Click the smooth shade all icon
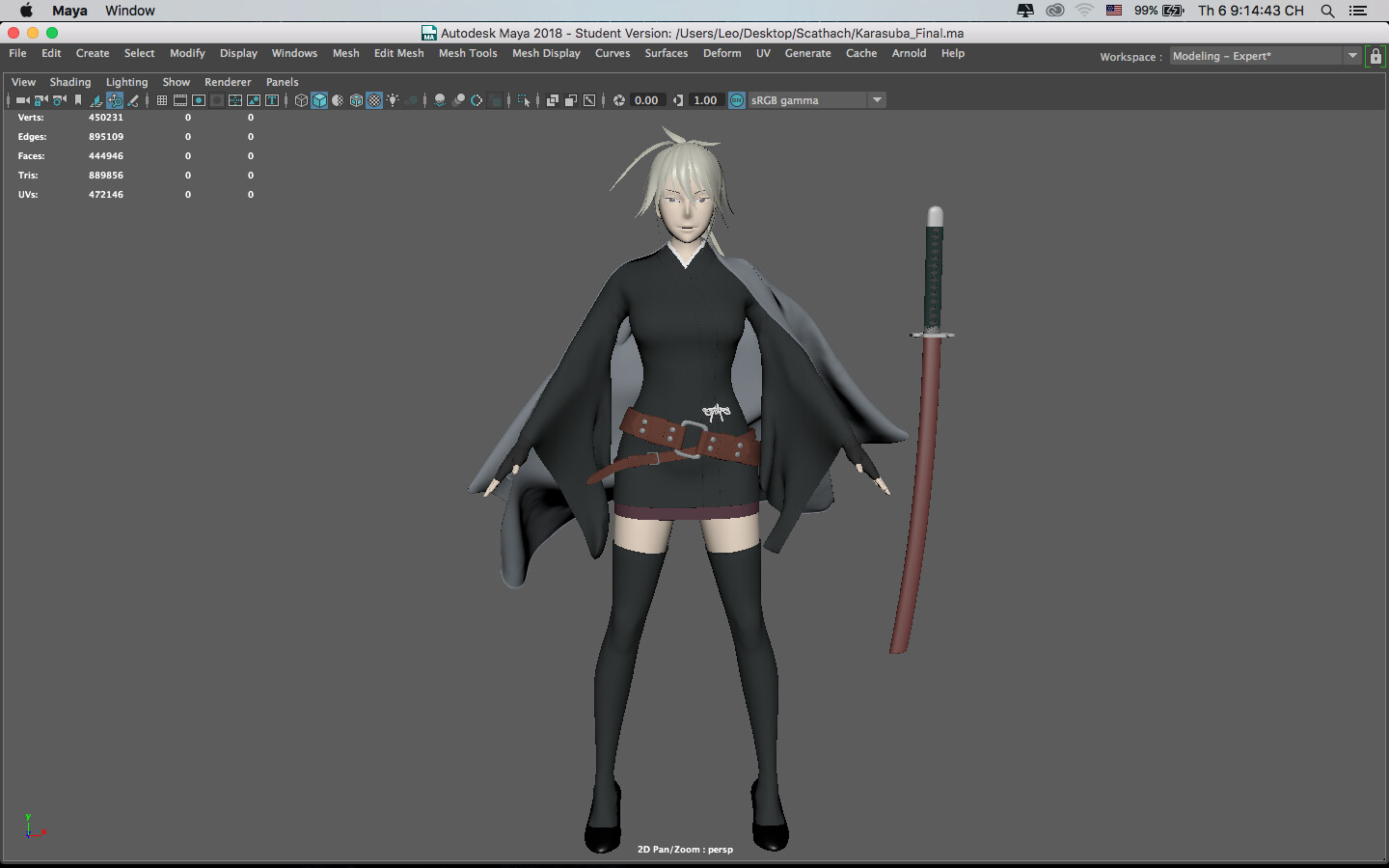 tap(319, 100)
